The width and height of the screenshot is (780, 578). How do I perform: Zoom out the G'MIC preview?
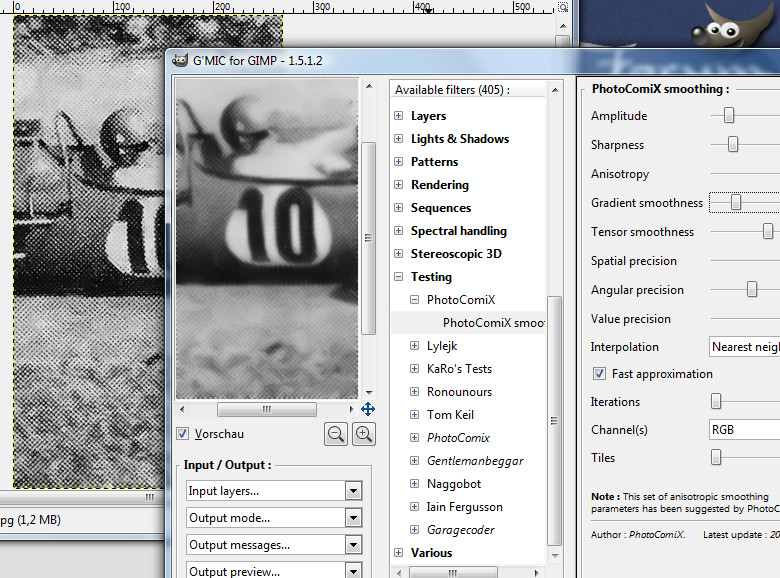(x=336, y=434)
